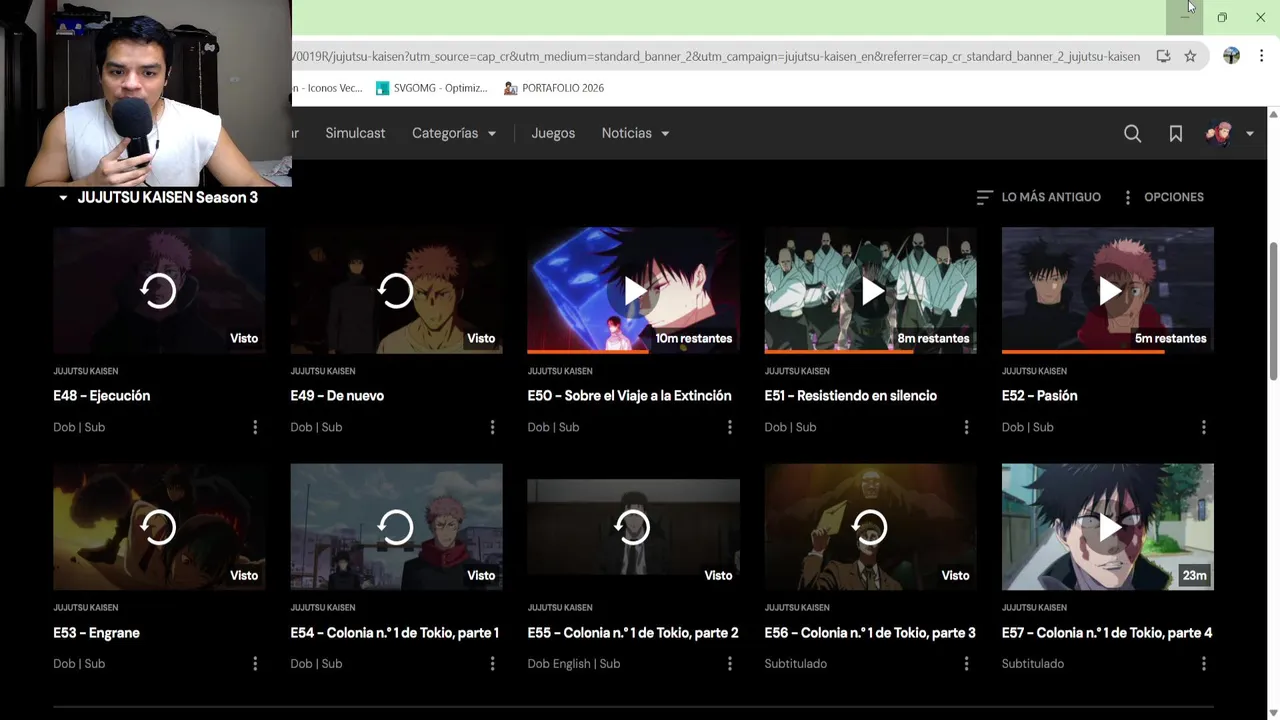Click '5m restantes' label on E52

coord(1170,338)
